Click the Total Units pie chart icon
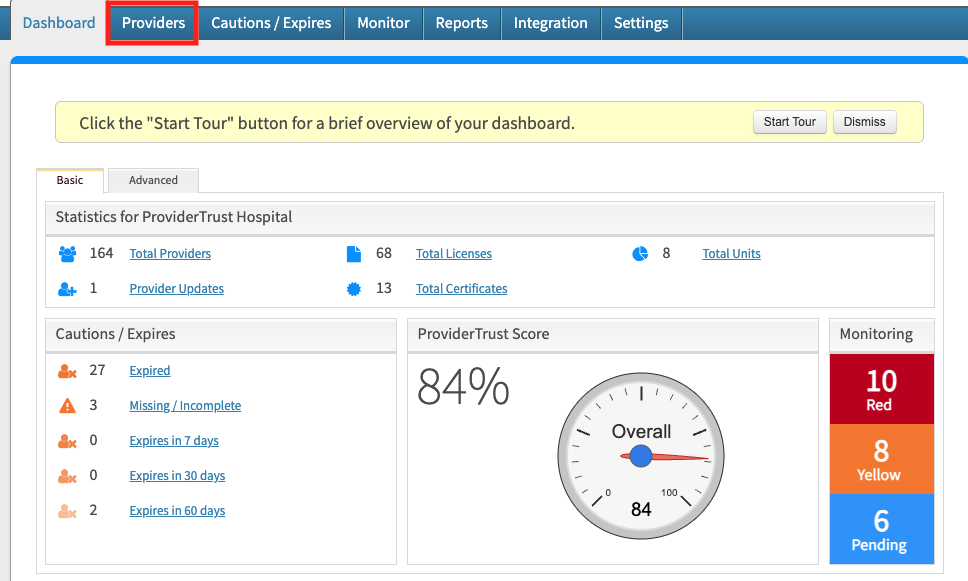 [x=640, y=254]
